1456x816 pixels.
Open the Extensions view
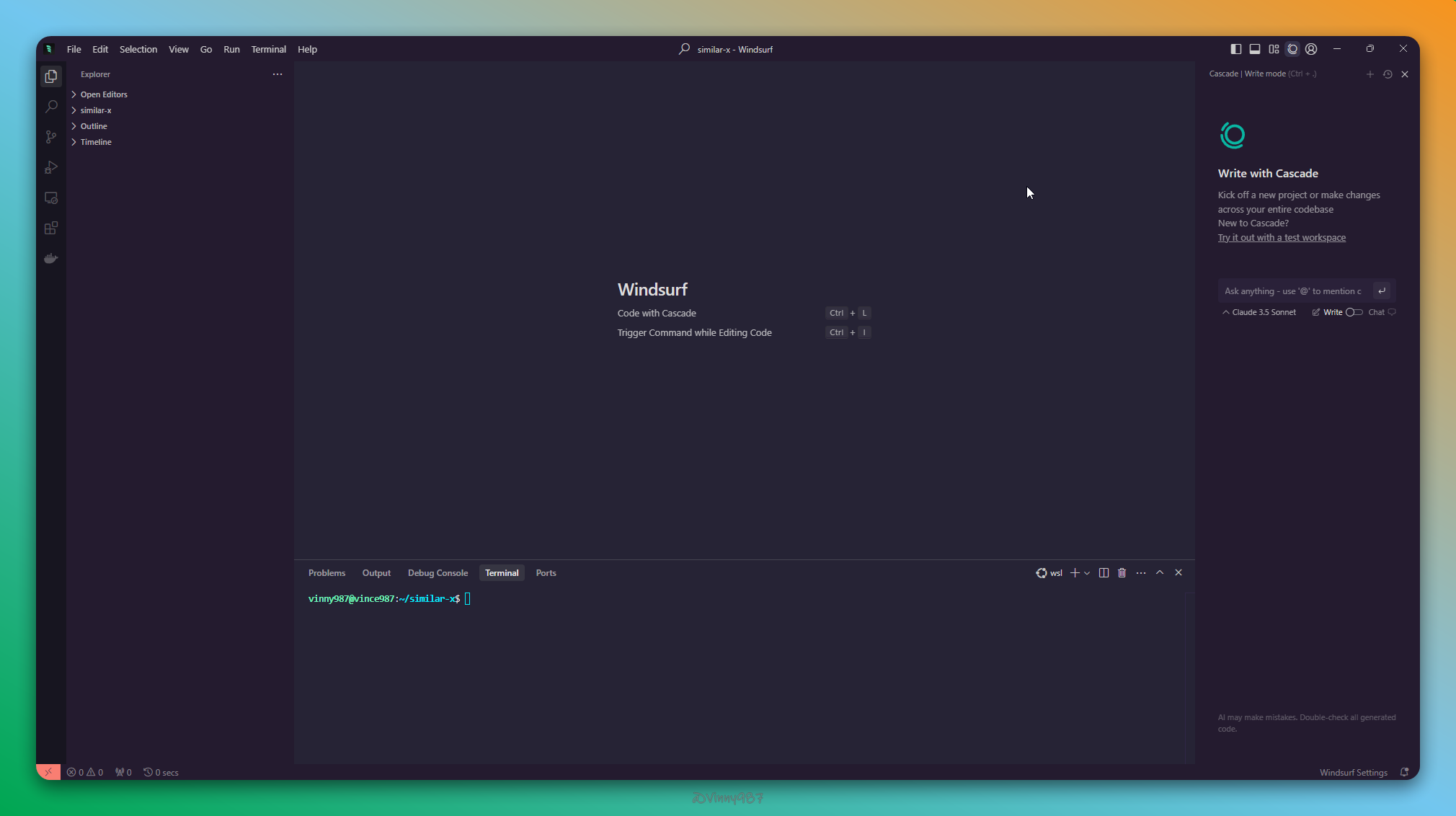[x=51, y=229]
